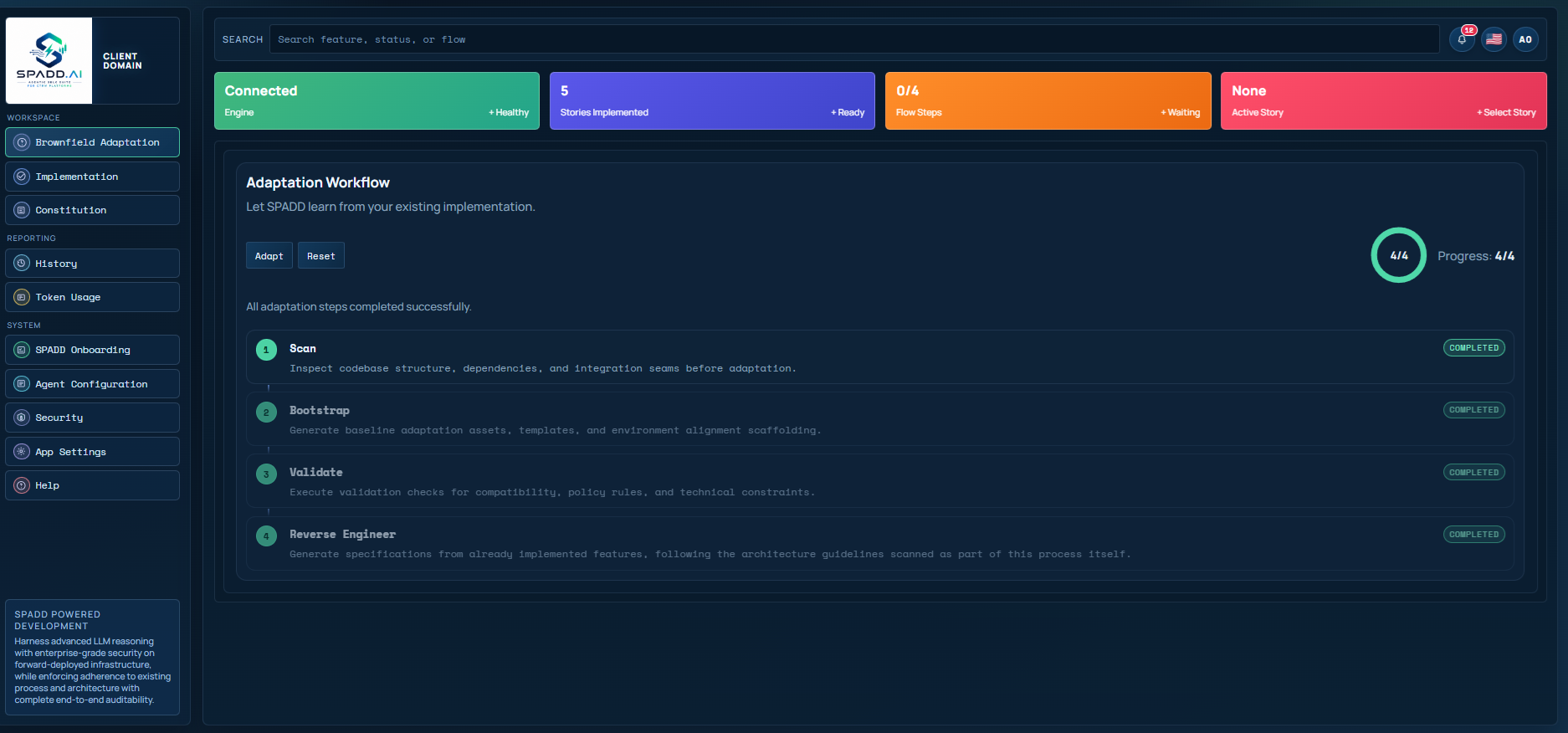Click step 1 Scan number badge
Screen dimensions: 1568x733
coord(266,350)
